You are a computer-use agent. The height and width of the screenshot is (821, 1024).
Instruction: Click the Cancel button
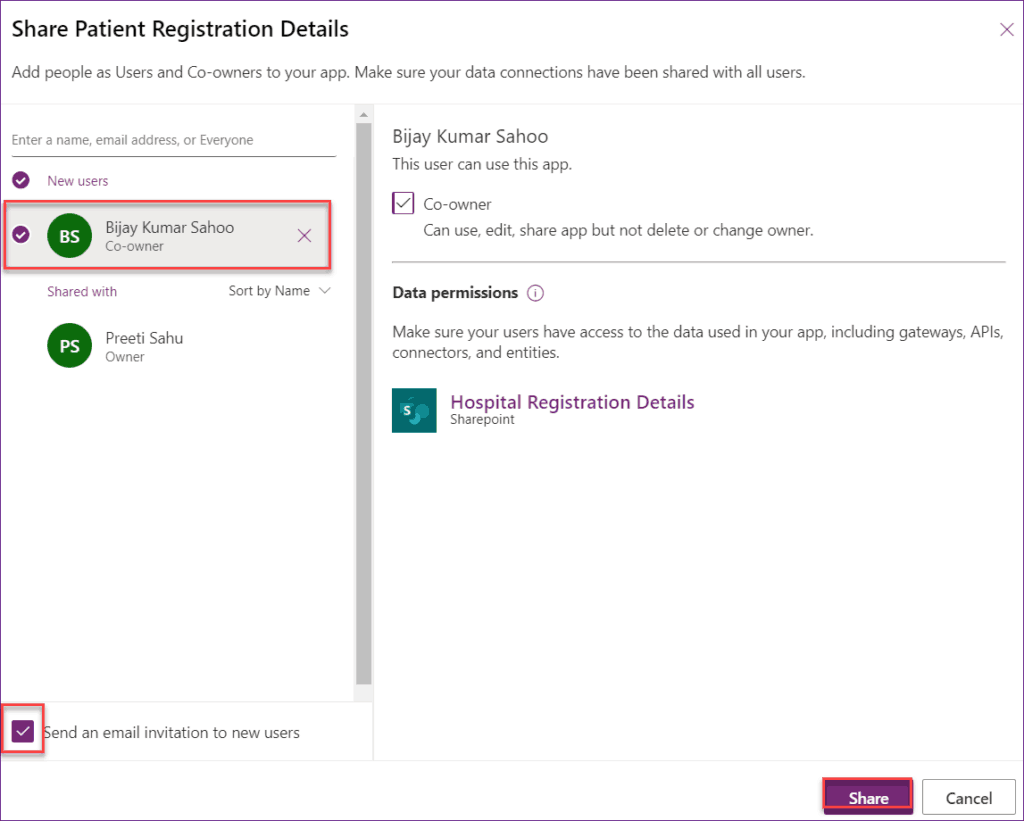point(968,797)
